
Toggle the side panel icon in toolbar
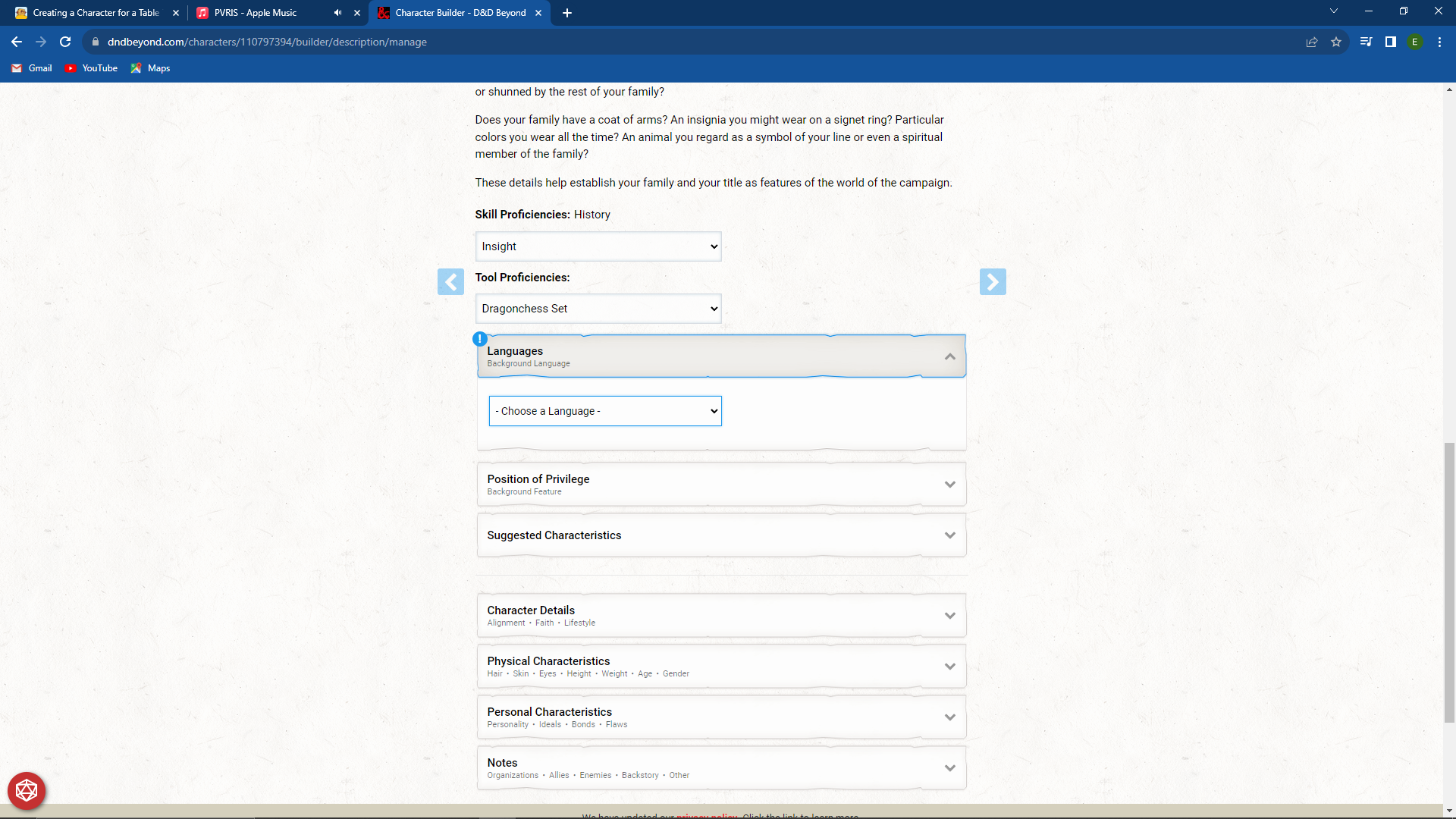click(1391, 42)
